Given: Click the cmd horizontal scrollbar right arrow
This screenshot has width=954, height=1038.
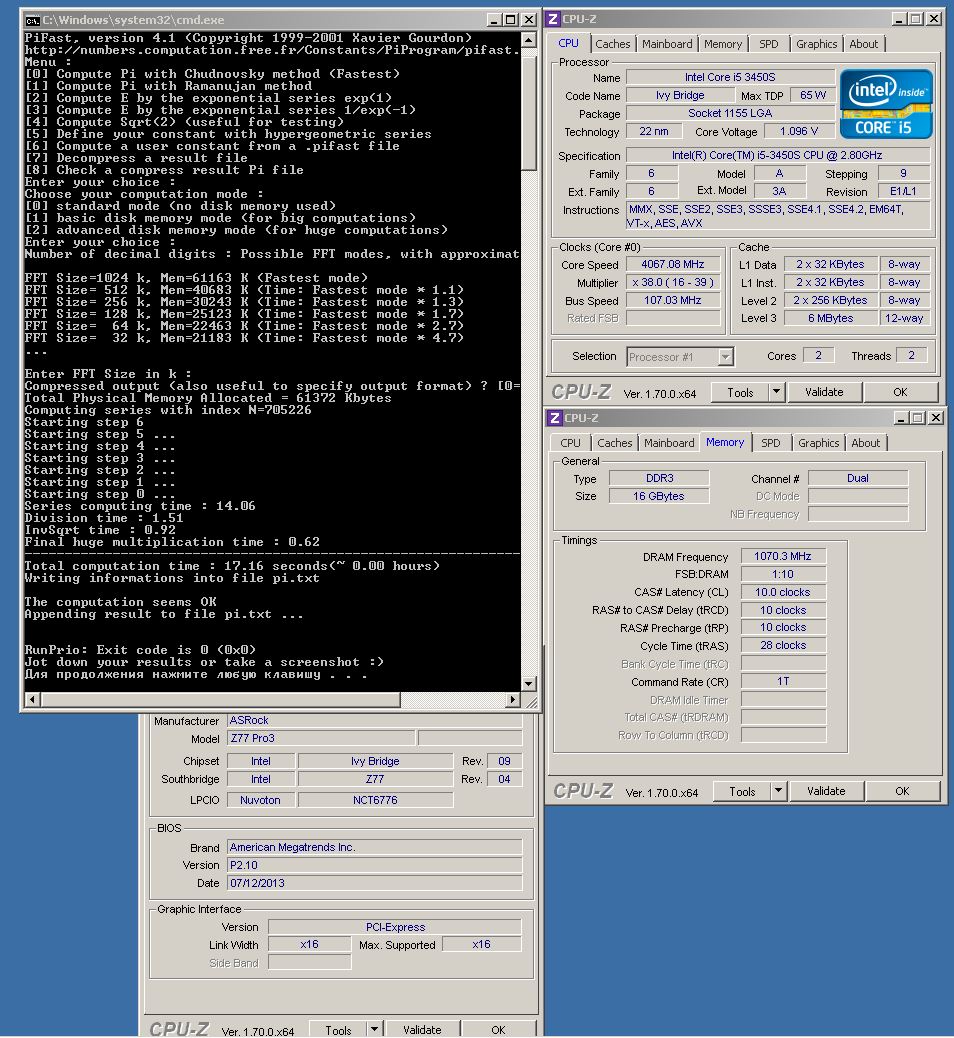Looking at the screenshot, I should 512,699.
